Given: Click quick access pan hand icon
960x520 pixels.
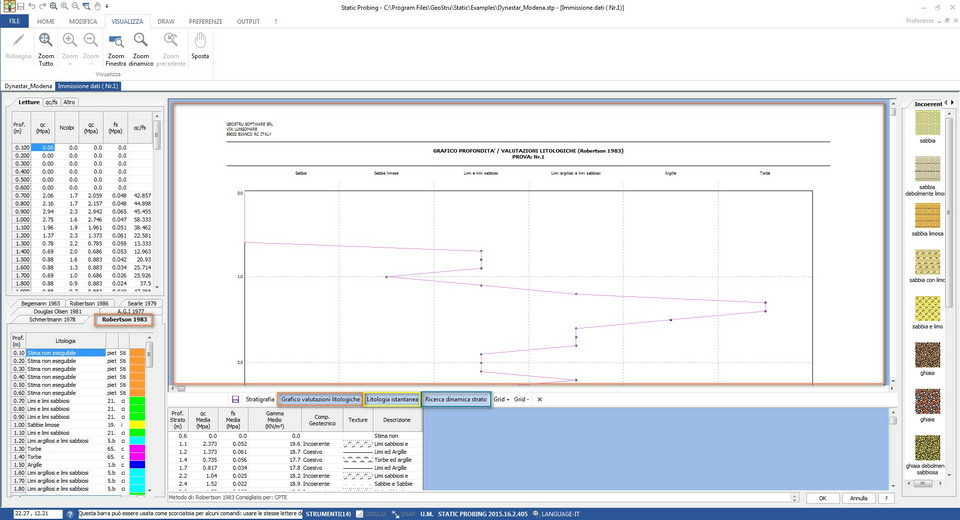Looking at the screenshot, I should pyautogui.click(x=97, y=6).
